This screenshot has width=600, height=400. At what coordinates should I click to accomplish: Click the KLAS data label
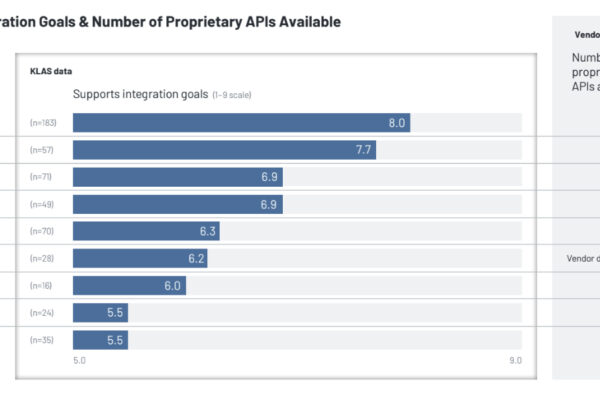point(51,72)
